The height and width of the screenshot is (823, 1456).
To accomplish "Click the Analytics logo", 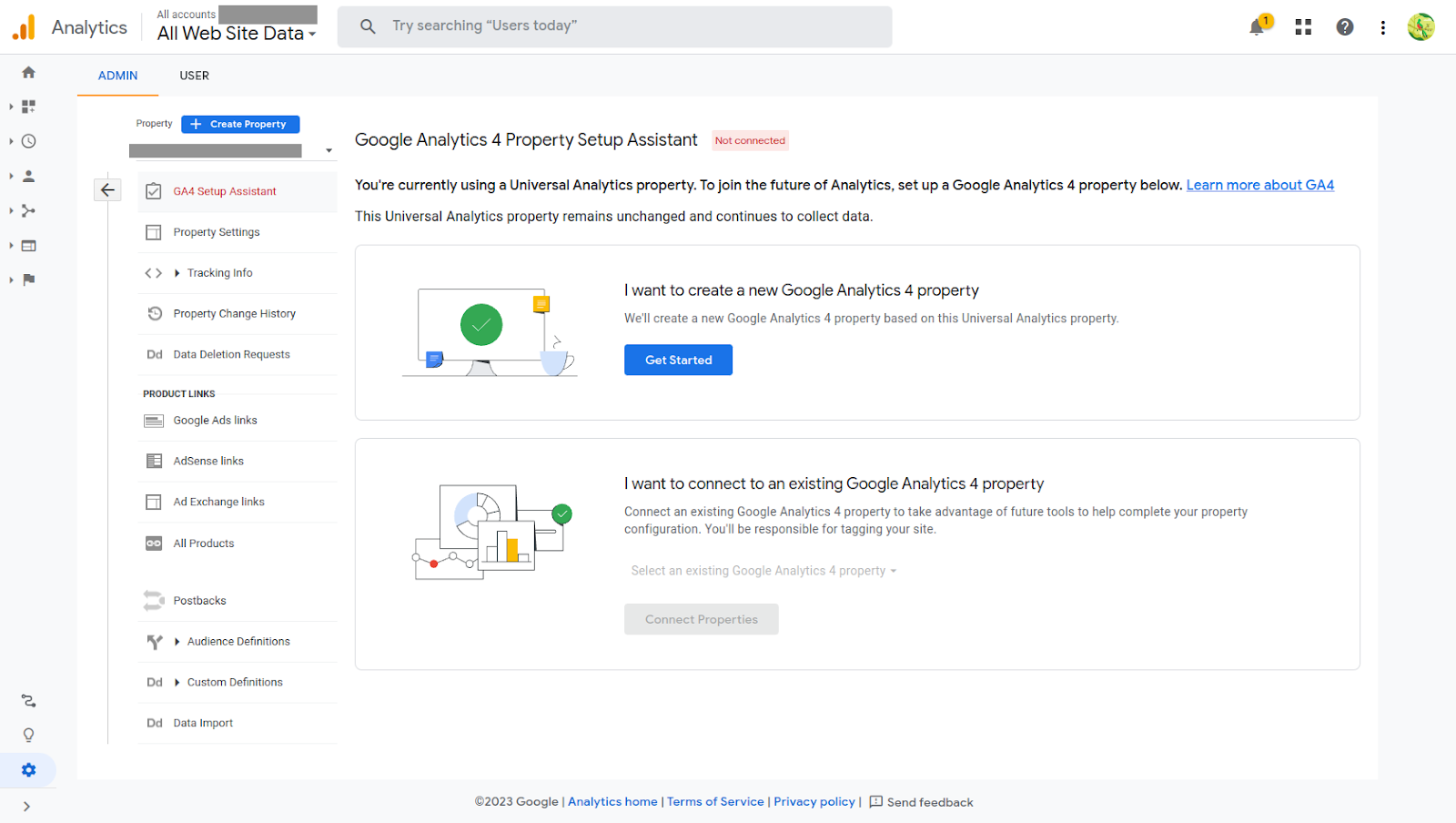I will [24, 27].
